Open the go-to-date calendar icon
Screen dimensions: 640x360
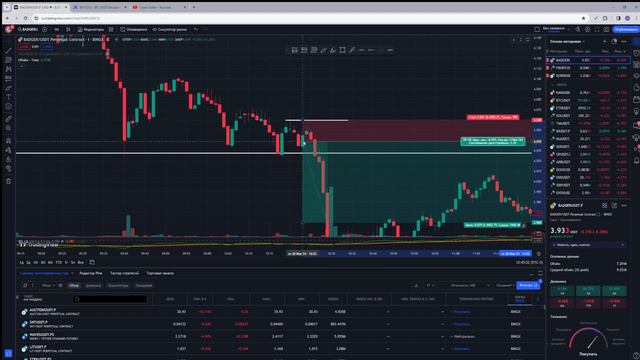click(92, 262)
